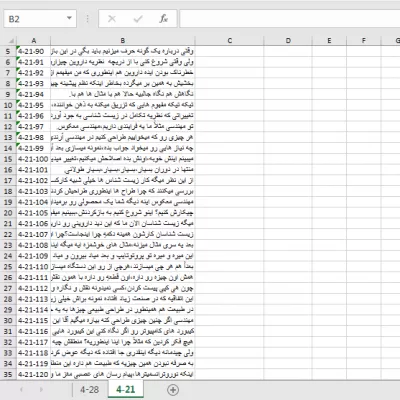Select column D header
400x400 pixels.
coord(288,41)
